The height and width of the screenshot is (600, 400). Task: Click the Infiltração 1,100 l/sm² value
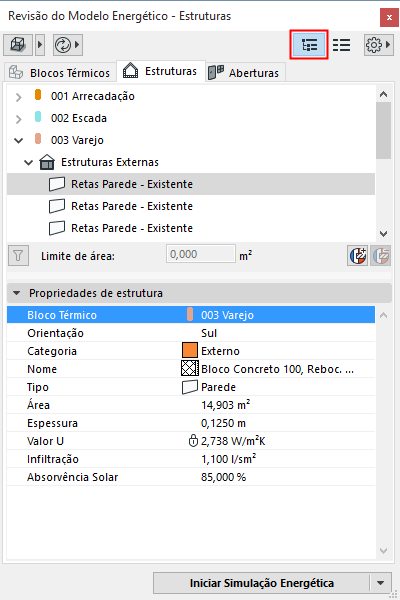pyautogui.click(x=229, y=458)
